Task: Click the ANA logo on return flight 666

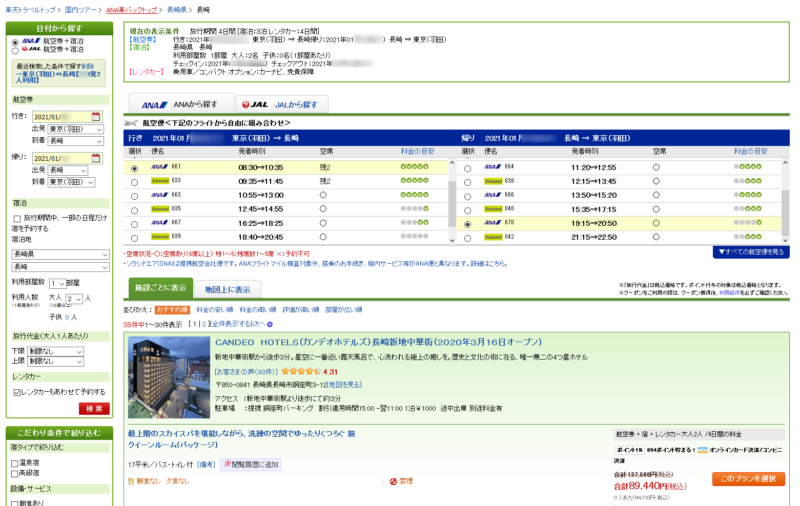Action: coord(492,195)
